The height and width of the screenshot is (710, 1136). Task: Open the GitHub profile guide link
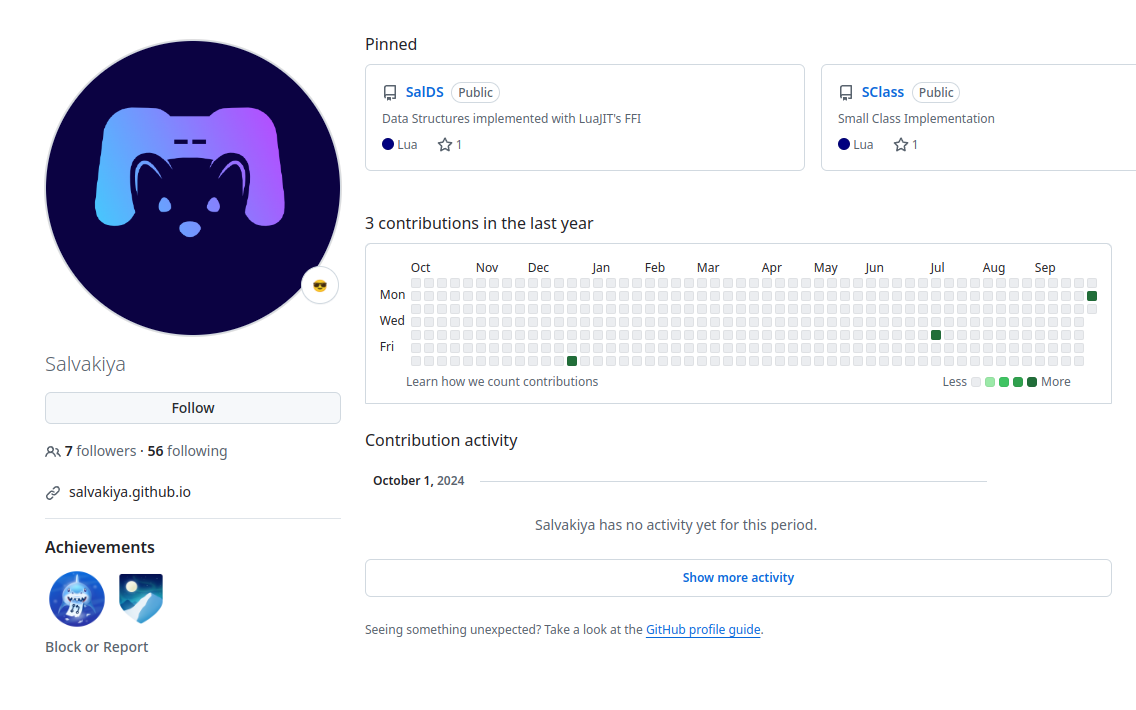pos(703,630)
